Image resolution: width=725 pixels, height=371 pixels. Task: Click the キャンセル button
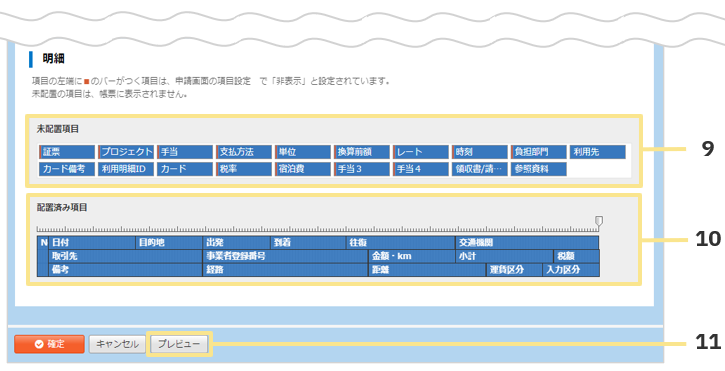[117, 344]
